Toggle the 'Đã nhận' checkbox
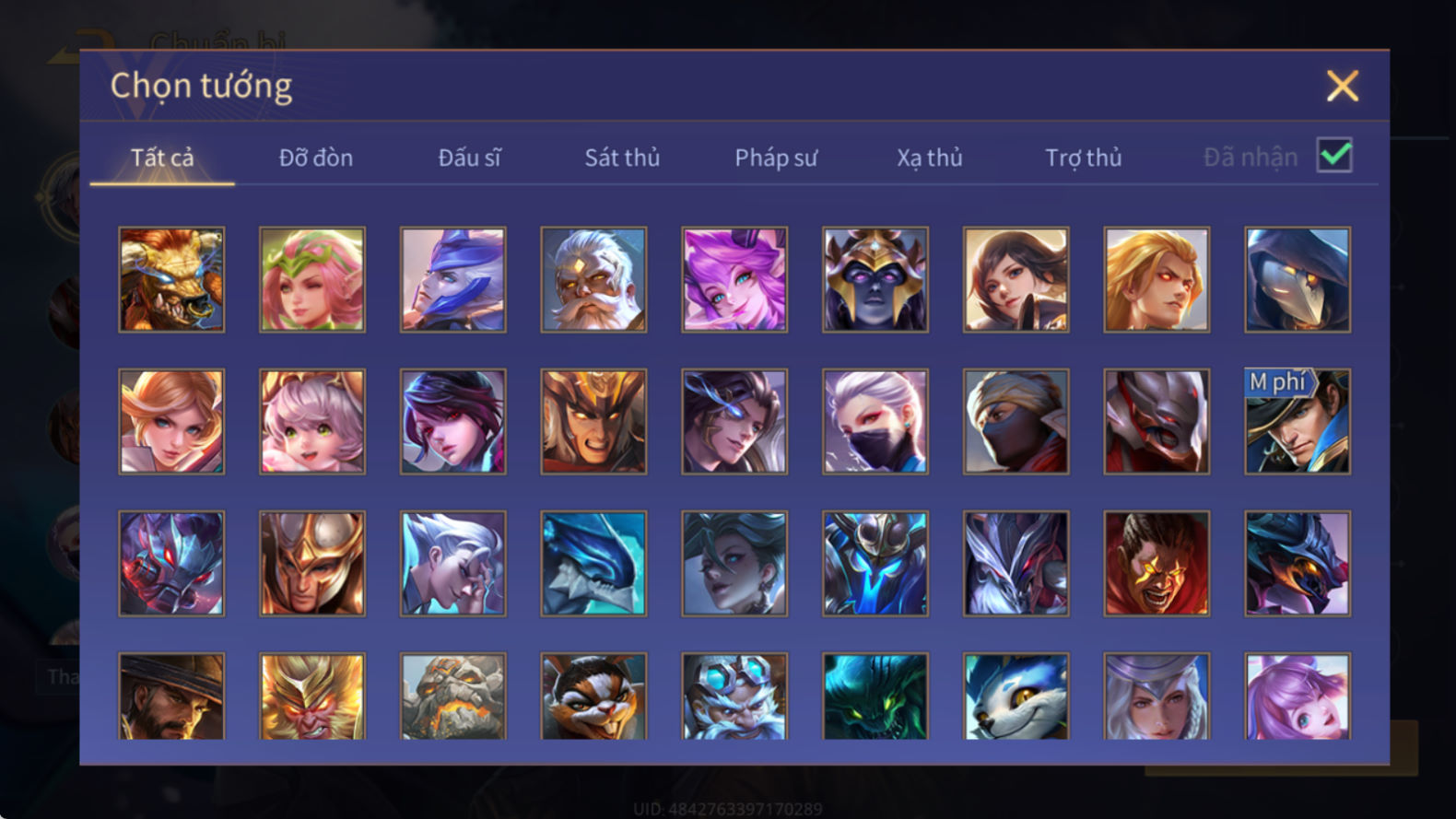This screenshot has width=1456, height=819. pos(1334,155)
